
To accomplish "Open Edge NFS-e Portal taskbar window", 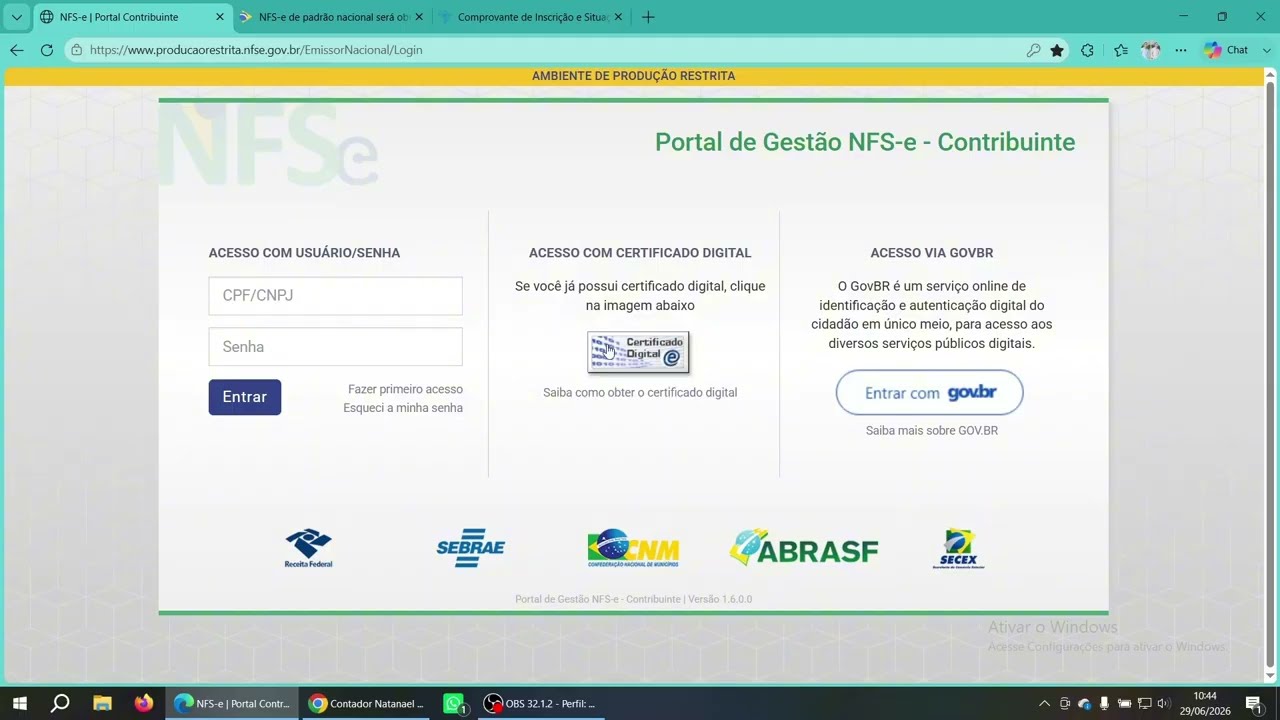I will tap(233, 703).
